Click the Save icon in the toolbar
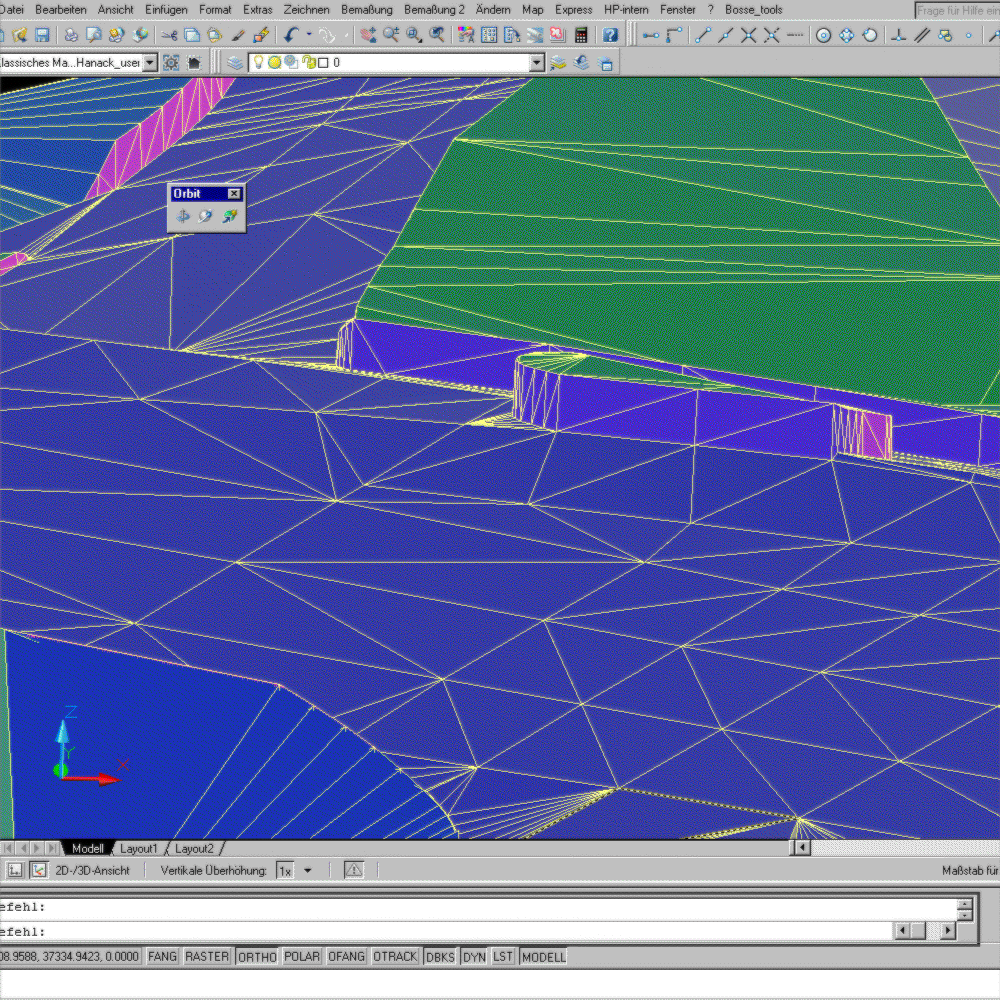 (x=42, y=35)
